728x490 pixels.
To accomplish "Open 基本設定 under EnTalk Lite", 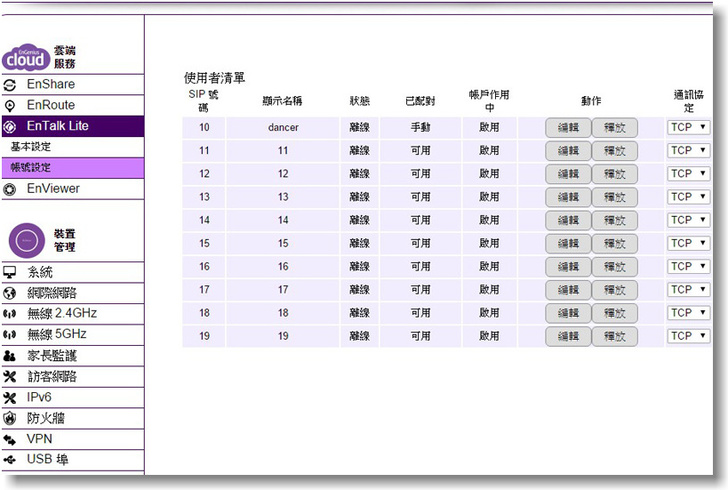I will tap(31, 147).
